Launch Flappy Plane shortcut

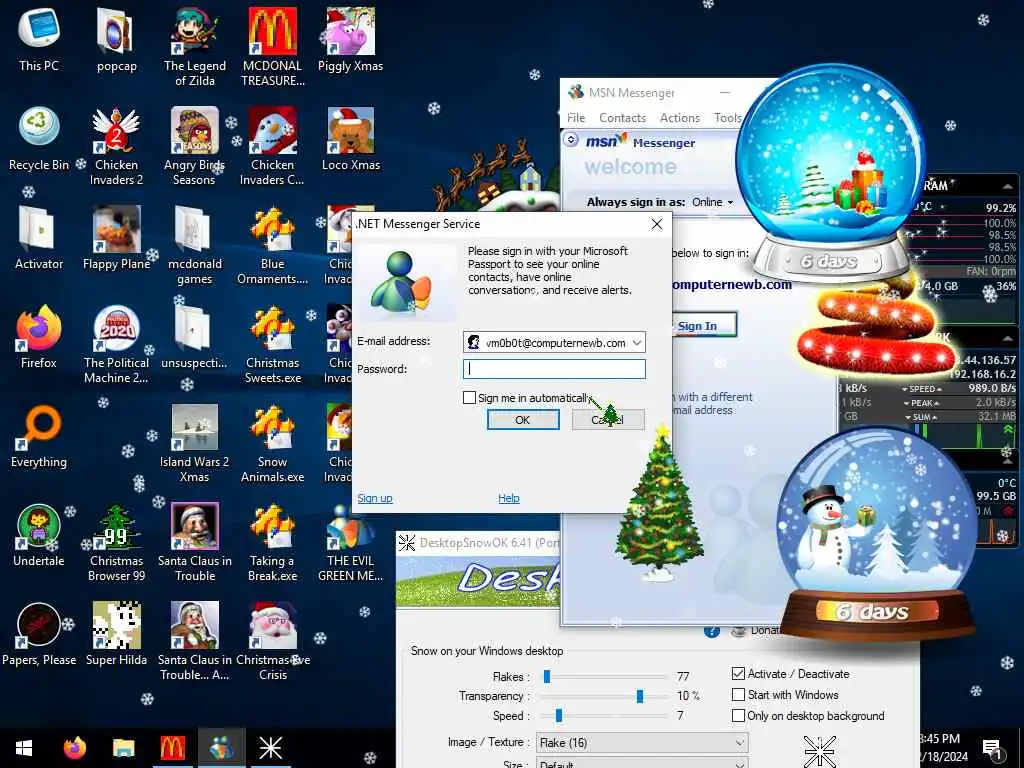pos(116,238)
